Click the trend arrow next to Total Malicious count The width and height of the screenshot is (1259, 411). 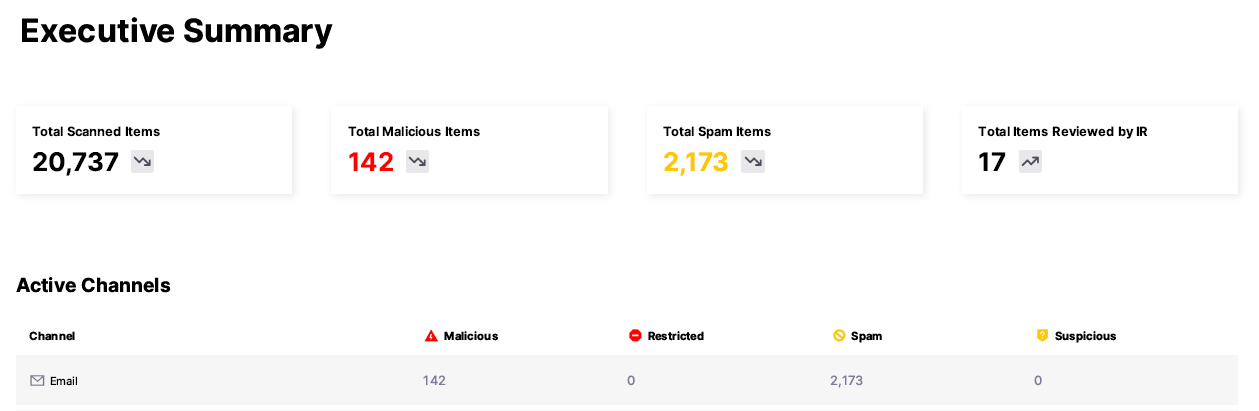[x=417, y=161]
